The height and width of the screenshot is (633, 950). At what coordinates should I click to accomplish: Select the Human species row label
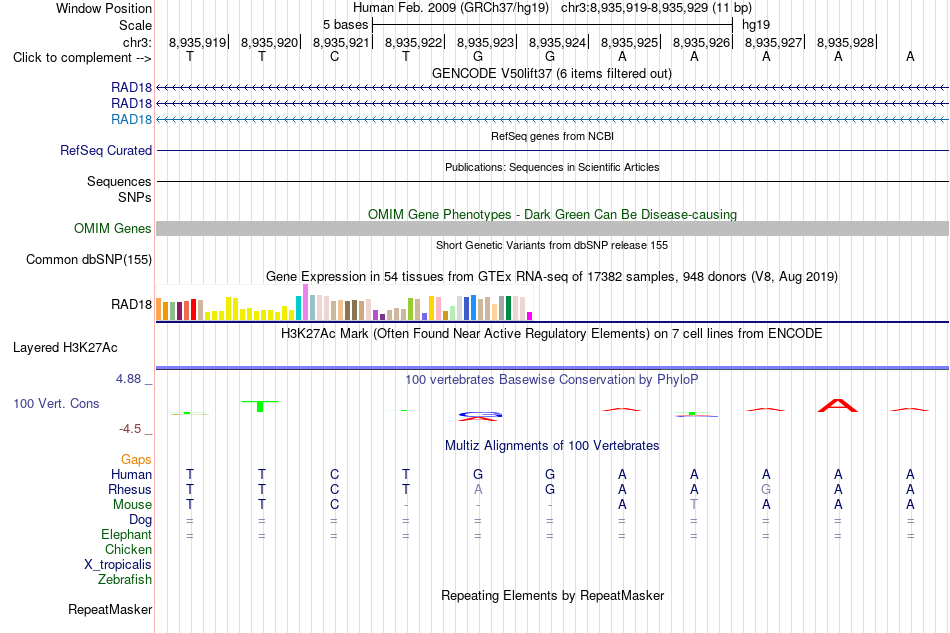[131, 474]
